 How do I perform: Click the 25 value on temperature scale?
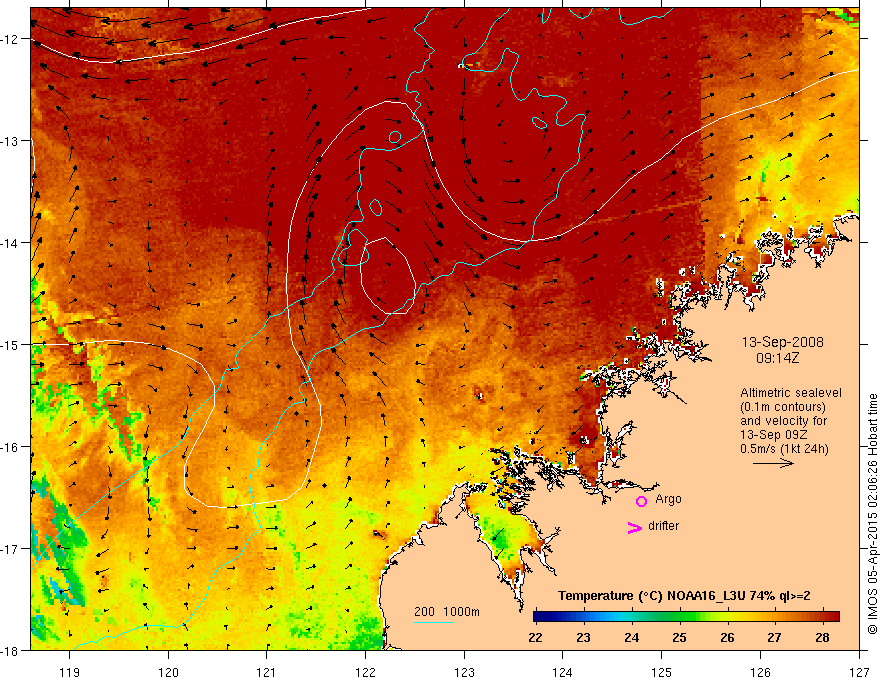[679, 637]
